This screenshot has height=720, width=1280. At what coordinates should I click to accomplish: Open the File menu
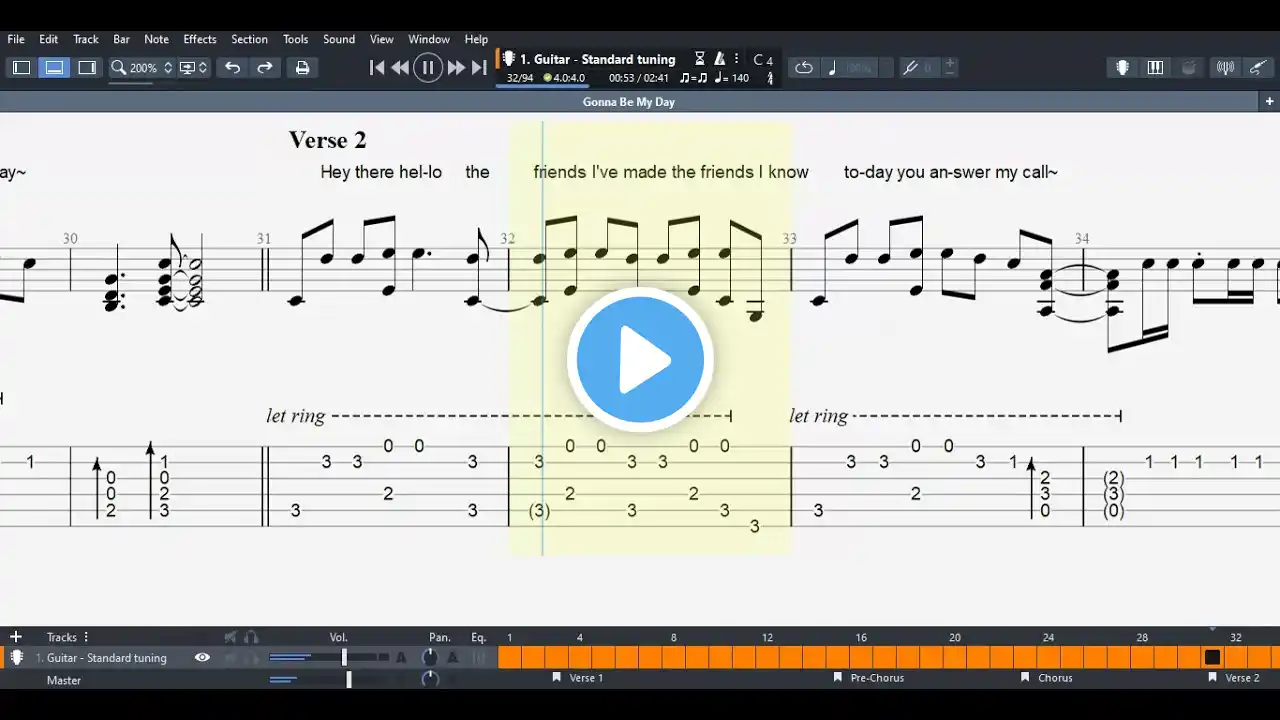click(16, 39)
